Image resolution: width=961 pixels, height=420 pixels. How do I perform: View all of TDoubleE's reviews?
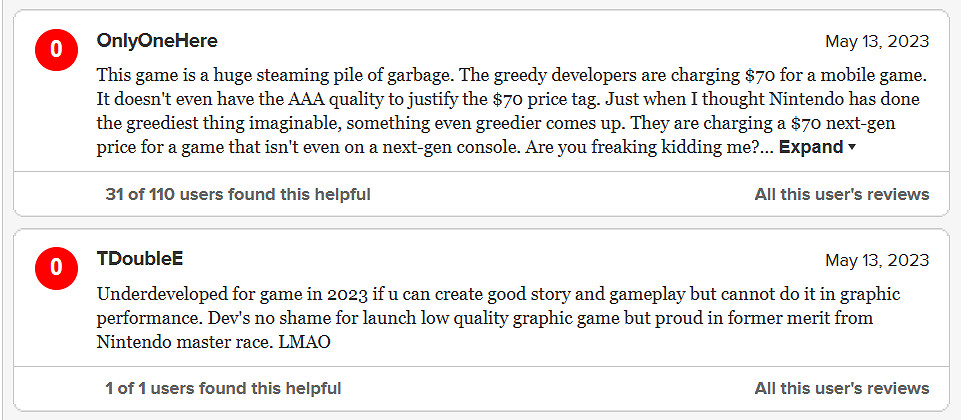[841, 388]
